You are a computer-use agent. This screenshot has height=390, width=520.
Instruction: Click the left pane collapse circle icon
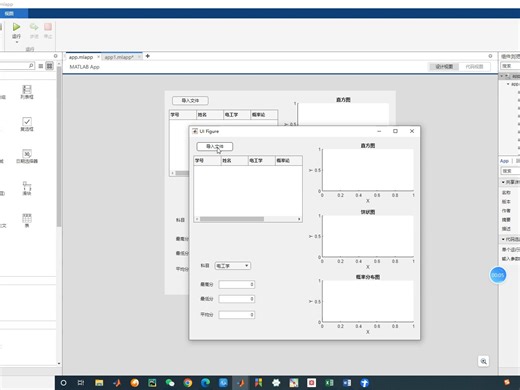click(56, 56)
